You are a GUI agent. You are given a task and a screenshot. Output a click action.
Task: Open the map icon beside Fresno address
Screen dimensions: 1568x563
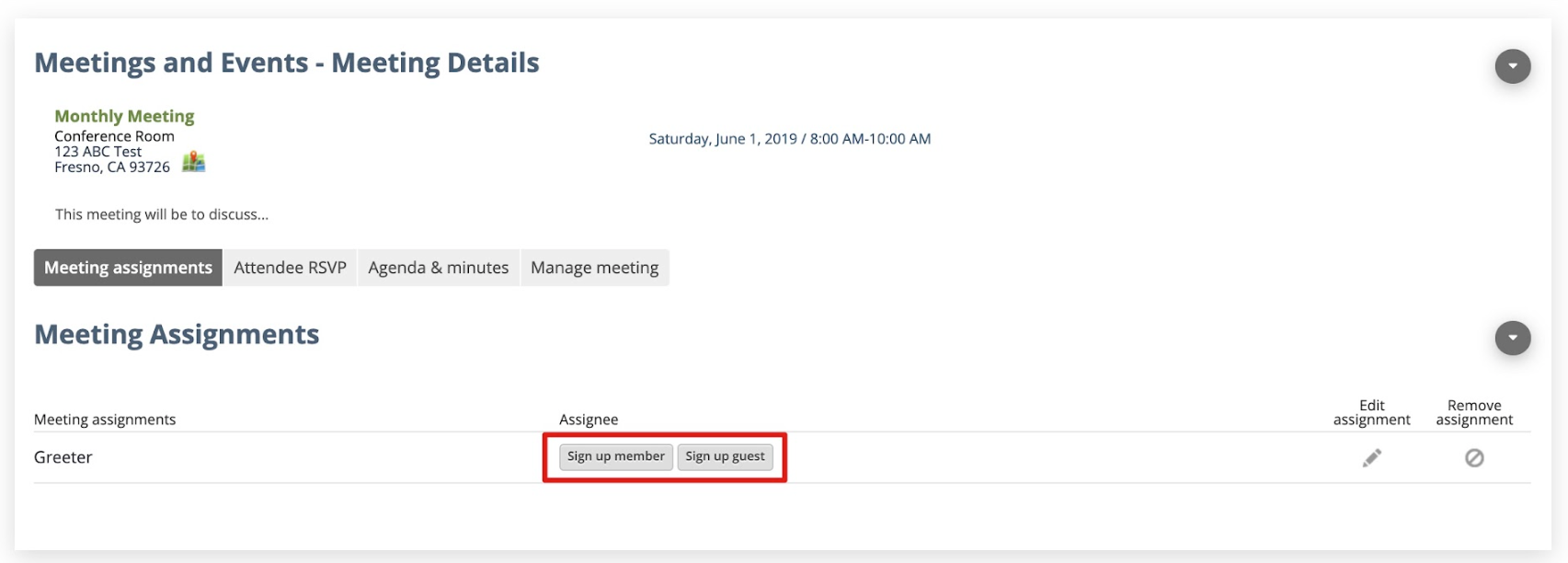[x=193, y=162]
